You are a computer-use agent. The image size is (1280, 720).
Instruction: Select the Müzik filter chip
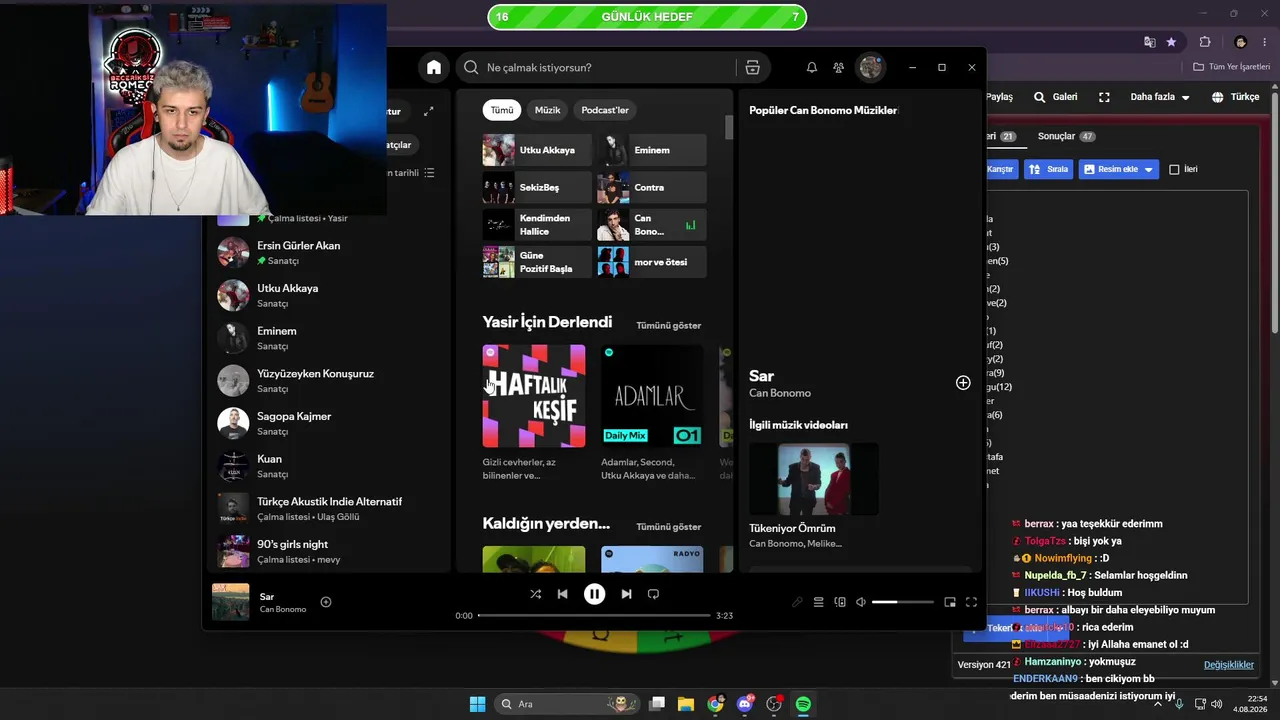point(548,110)
